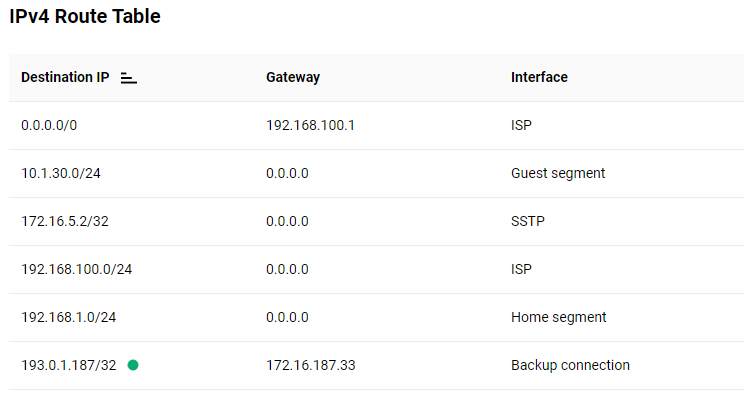Select the 193.0.1.187/32 route entry
The image size is (754, 395).
[x=376, y=366]
